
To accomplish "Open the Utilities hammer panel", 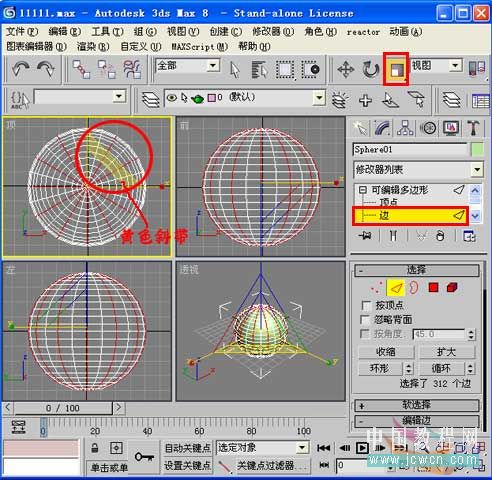I will [x=473, y=128].
